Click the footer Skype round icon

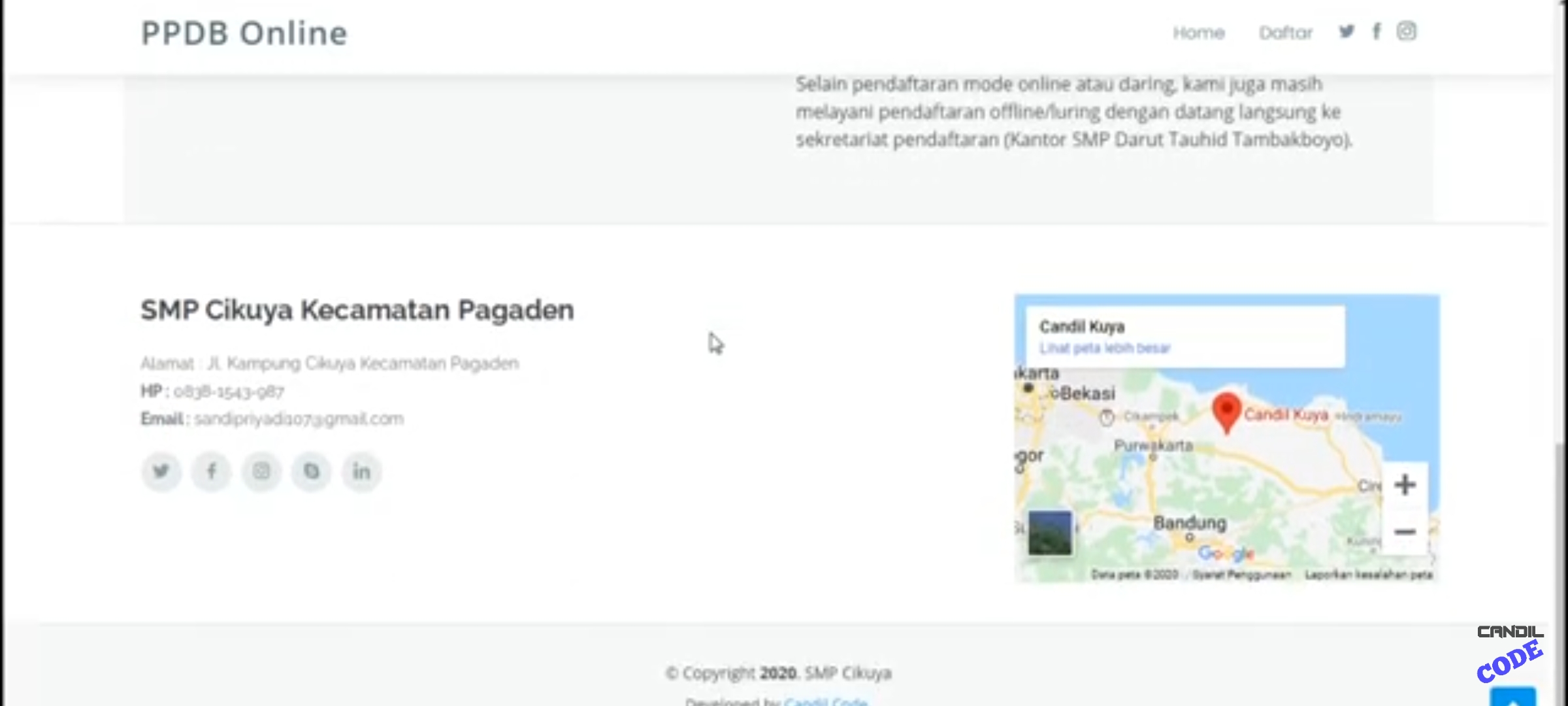pyautogui.click(x=312, y=471)
